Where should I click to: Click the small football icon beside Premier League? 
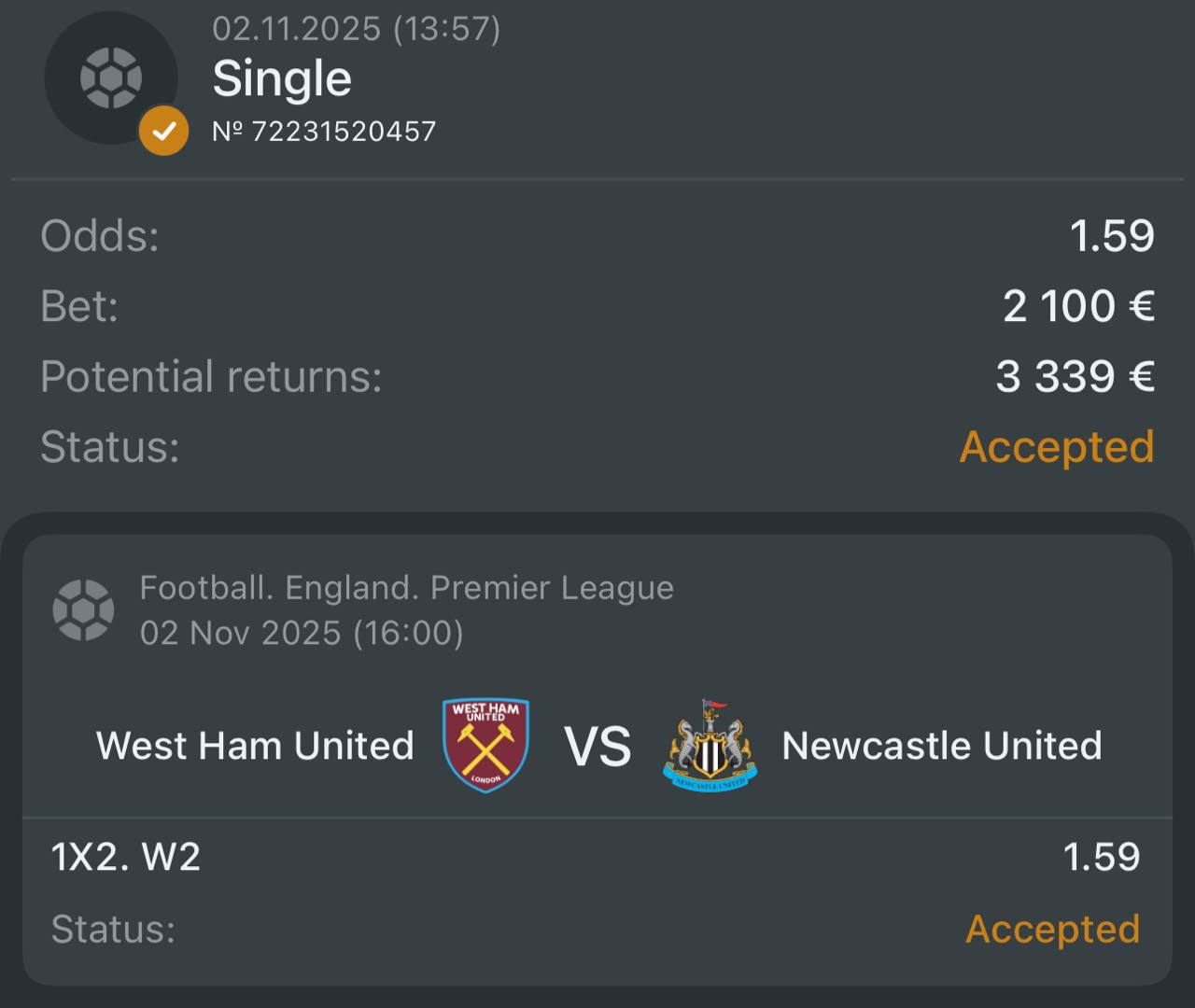pos(83,610)
